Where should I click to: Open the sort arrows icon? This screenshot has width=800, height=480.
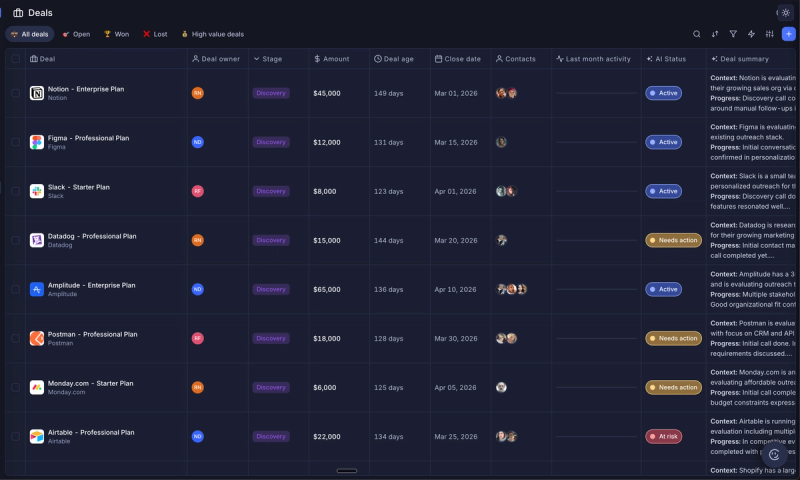click(715, 34)
